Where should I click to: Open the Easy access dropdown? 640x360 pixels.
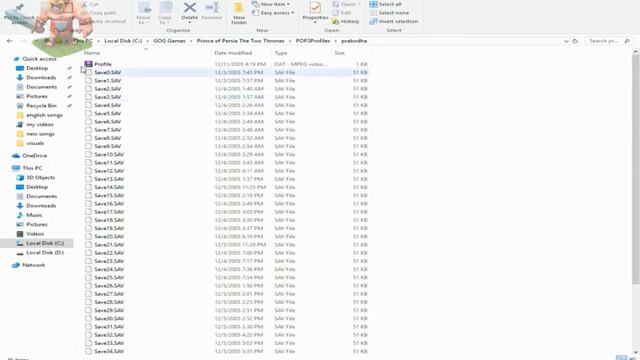tap(273, 13)
